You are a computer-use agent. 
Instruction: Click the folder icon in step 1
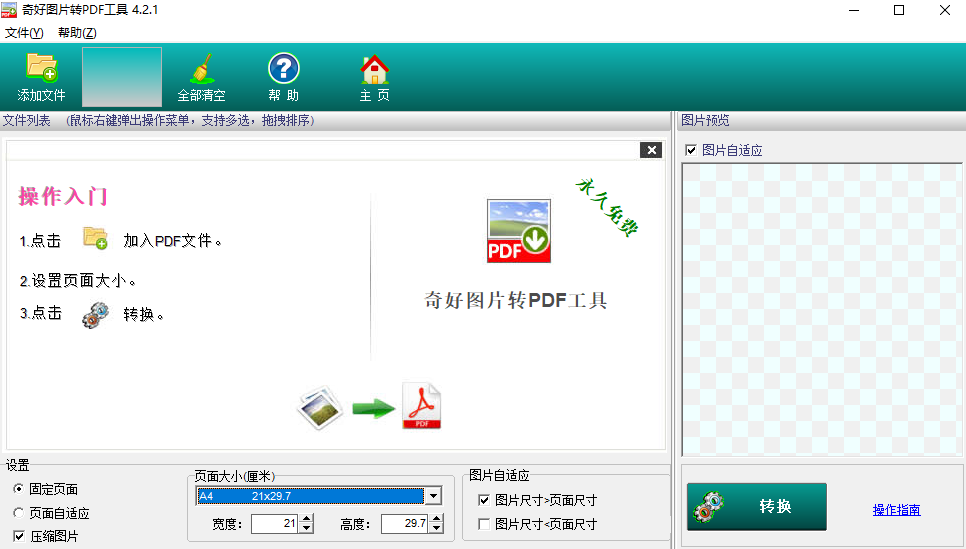pyautogui.click(x=95, y=239)
